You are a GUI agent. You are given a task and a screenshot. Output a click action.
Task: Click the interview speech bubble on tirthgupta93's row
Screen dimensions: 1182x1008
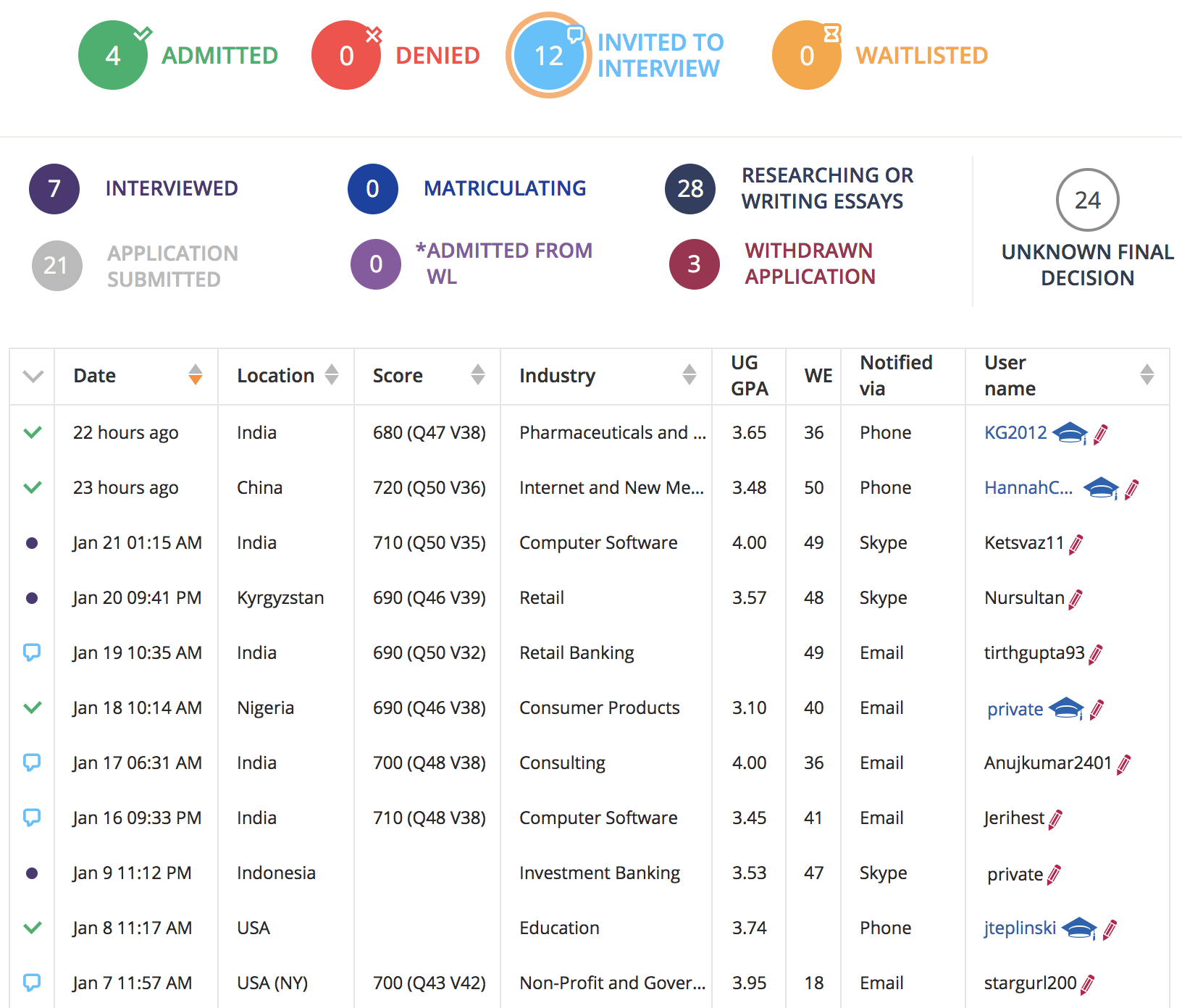tap(32, 652)
